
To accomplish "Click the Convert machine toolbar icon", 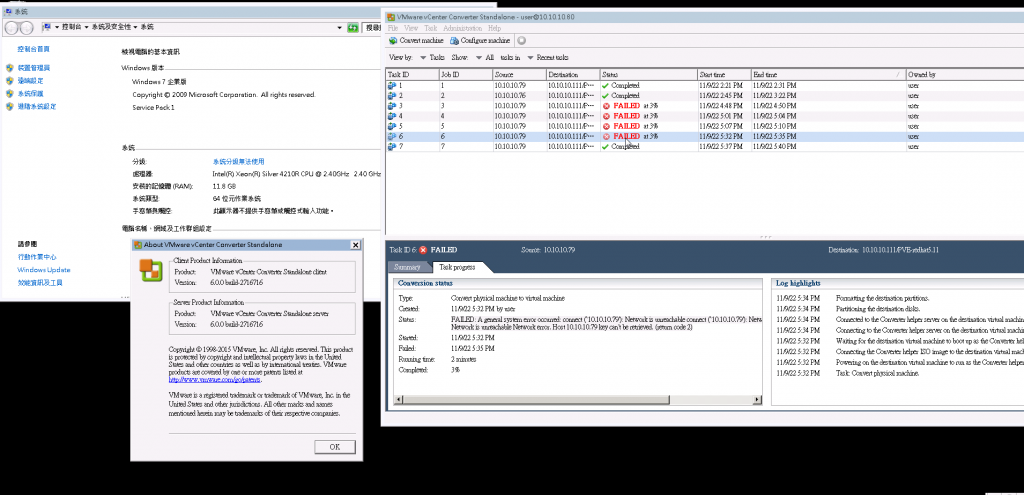I will (x=393, y=40).
